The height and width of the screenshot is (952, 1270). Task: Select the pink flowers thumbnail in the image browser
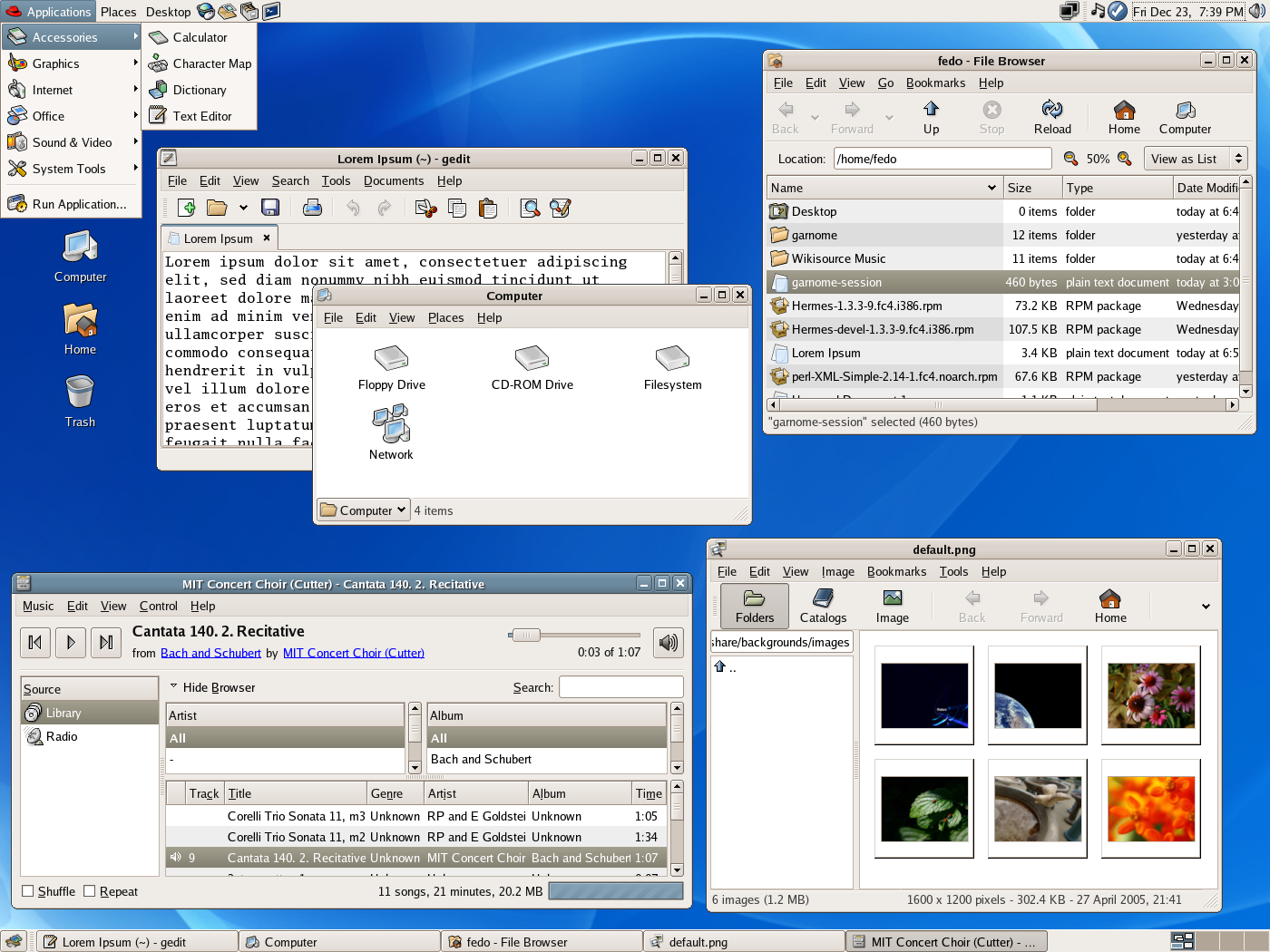1150,695
